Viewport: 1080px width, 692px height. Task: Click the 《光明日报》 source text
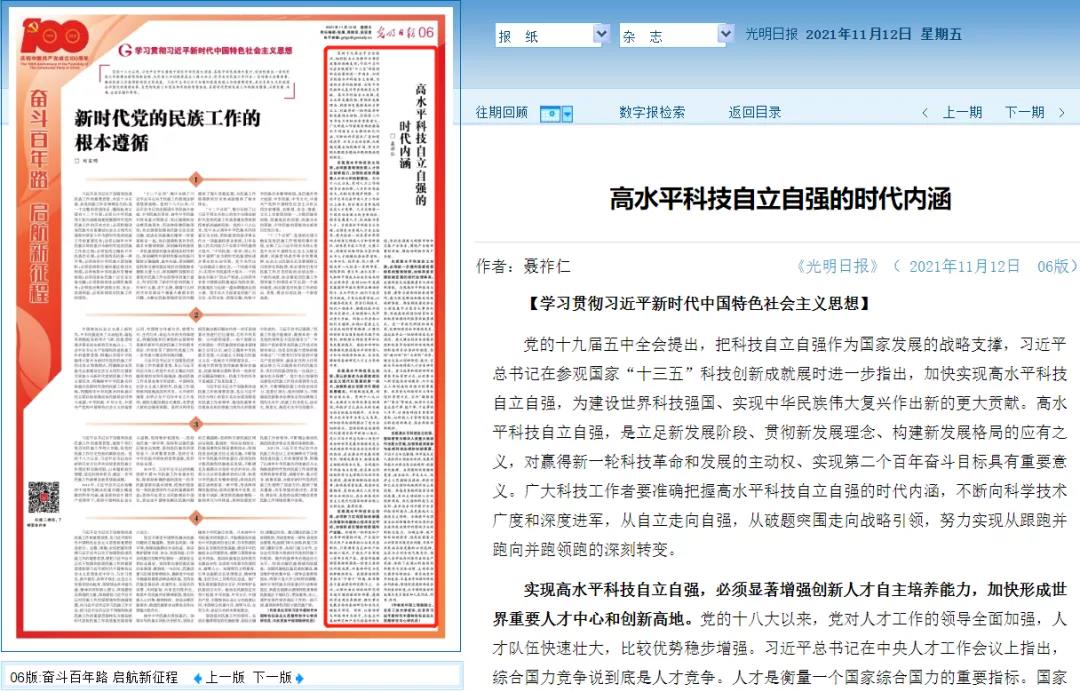pyautogui.click(x=837, y=266)
